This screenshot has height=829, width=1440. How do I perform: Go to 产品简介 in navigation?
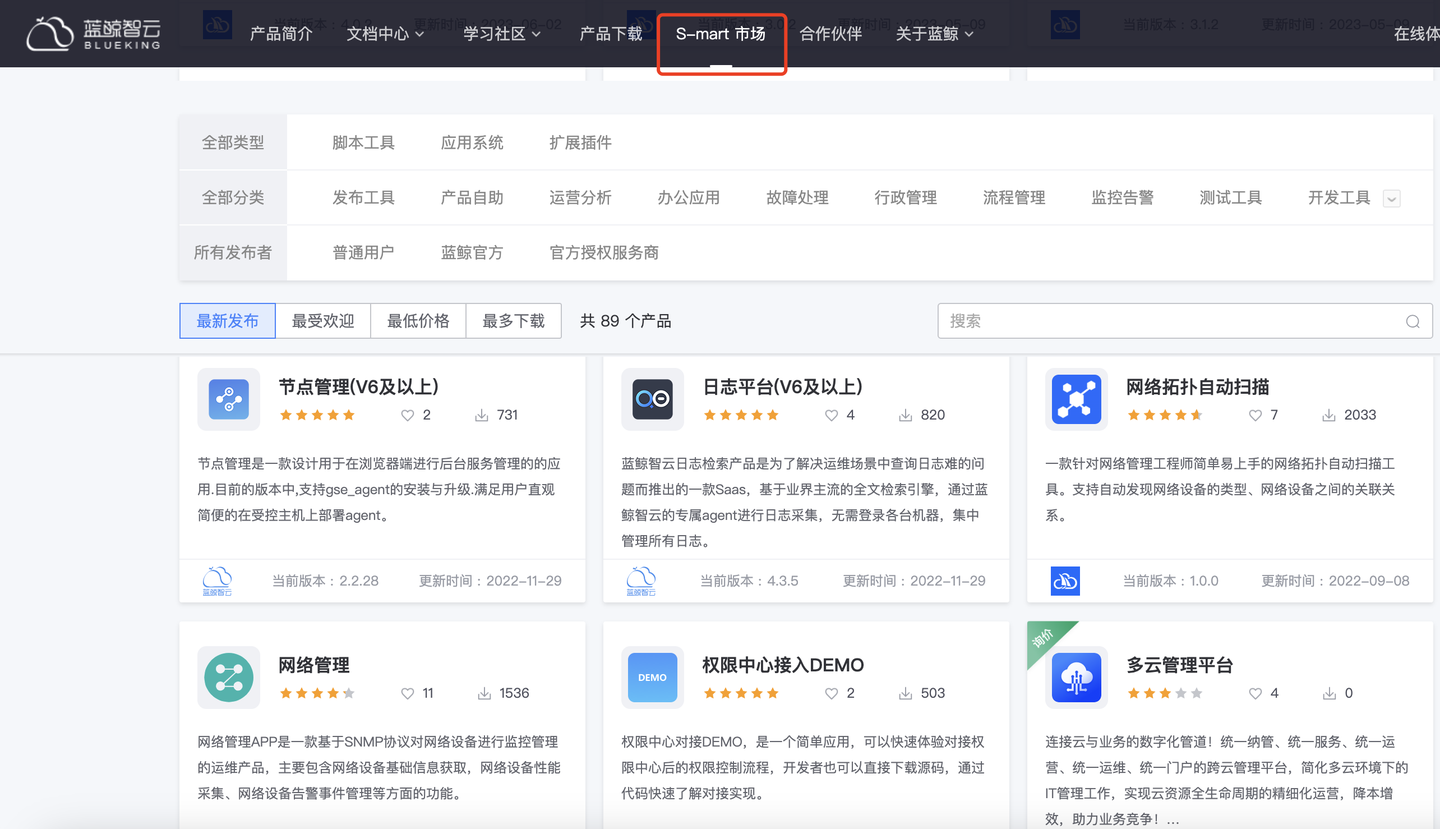click(281, 34)
